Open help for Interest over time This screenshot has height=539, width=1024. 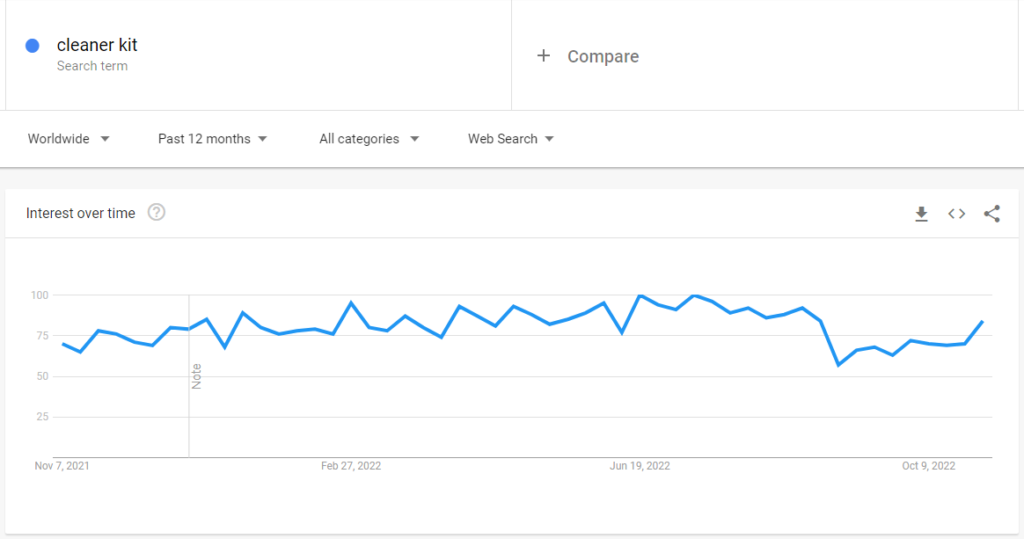point(156,212)
